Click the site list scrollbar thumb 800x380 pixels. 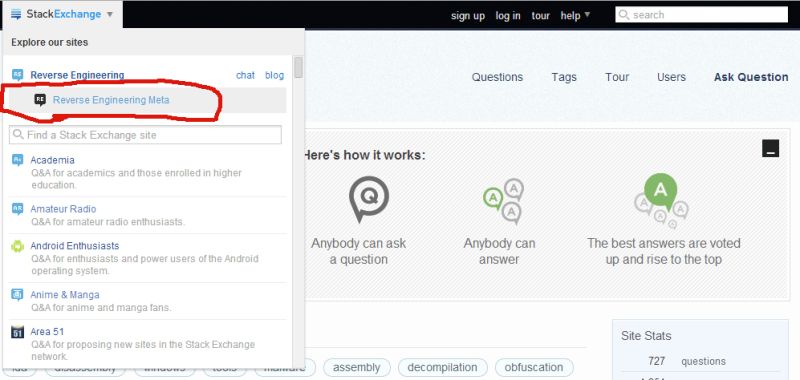pyautogui.click(x=298, y=67)
